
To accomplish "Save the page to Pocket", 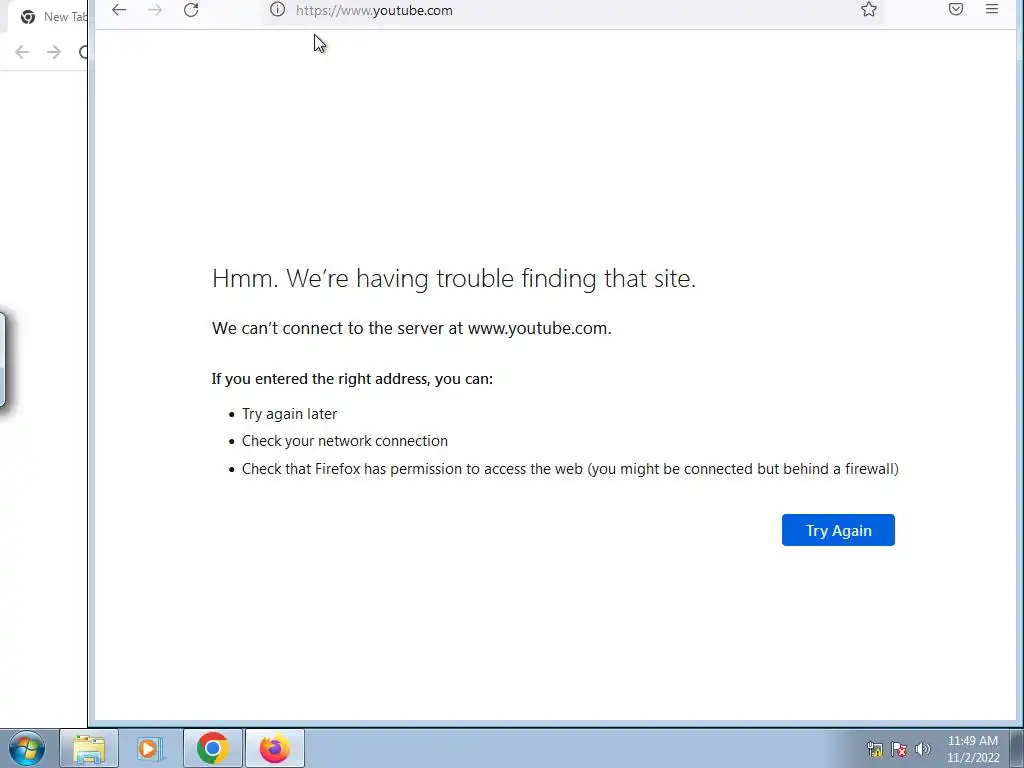I will (955, 10).
